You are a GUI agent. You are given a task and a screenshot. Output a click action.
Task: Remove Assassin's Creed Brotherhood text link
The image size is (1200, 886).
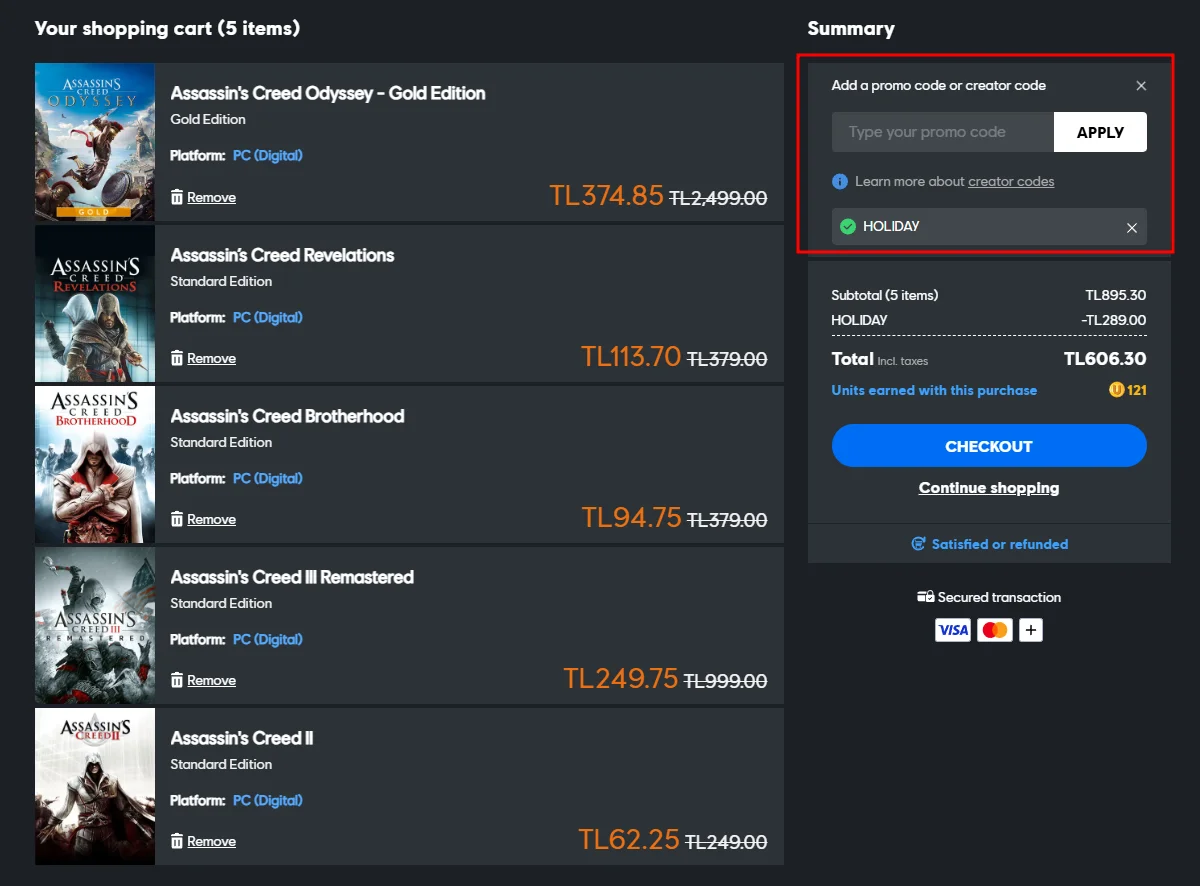click(211, 519)
